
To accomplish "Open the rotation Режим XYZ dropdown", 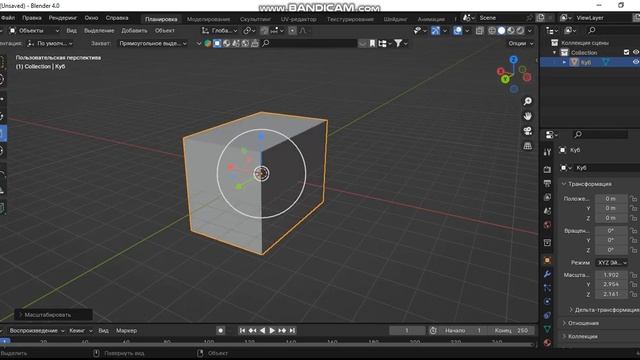I will click(611, 263).
